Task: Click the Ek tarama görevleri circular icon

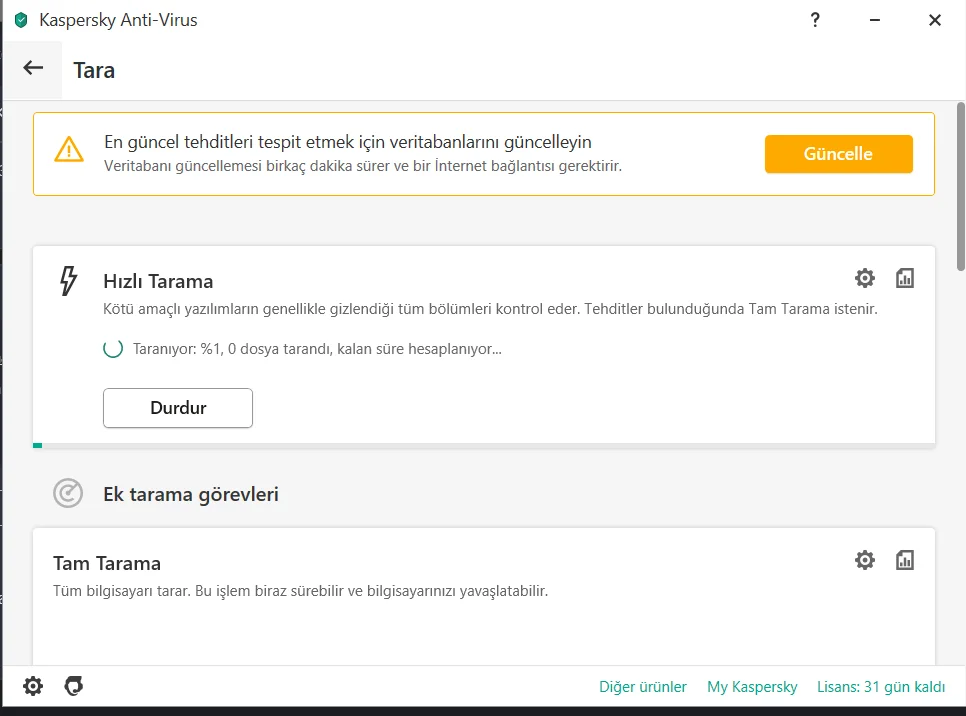Action: pyautogui.click(x=67, y=493)
